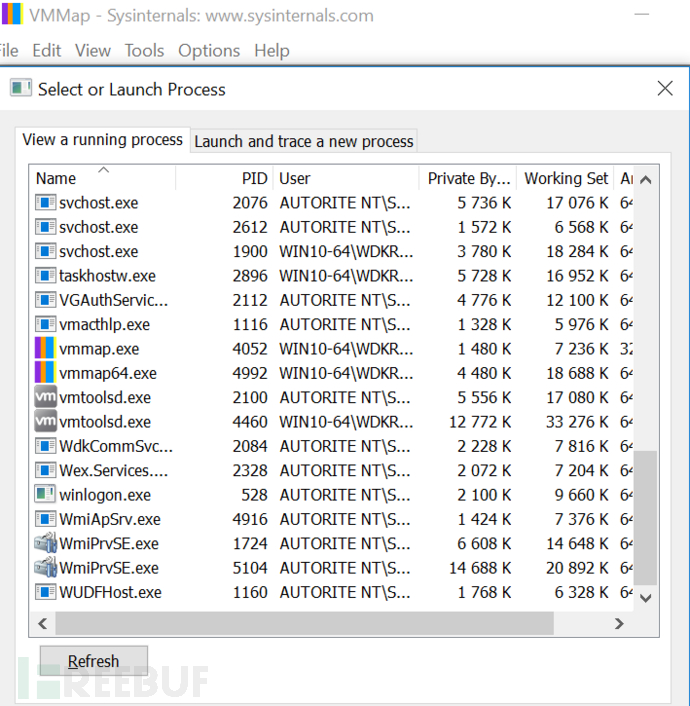The image size is (690, 706).
Task: Select the vmmap64.exe process name
Action: point(108,373)
